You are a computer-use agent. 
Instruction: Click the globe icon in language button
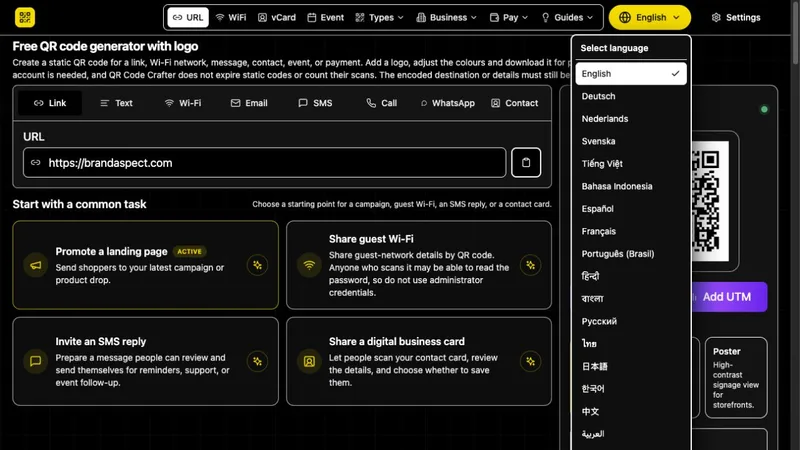[x=624, y=17]
